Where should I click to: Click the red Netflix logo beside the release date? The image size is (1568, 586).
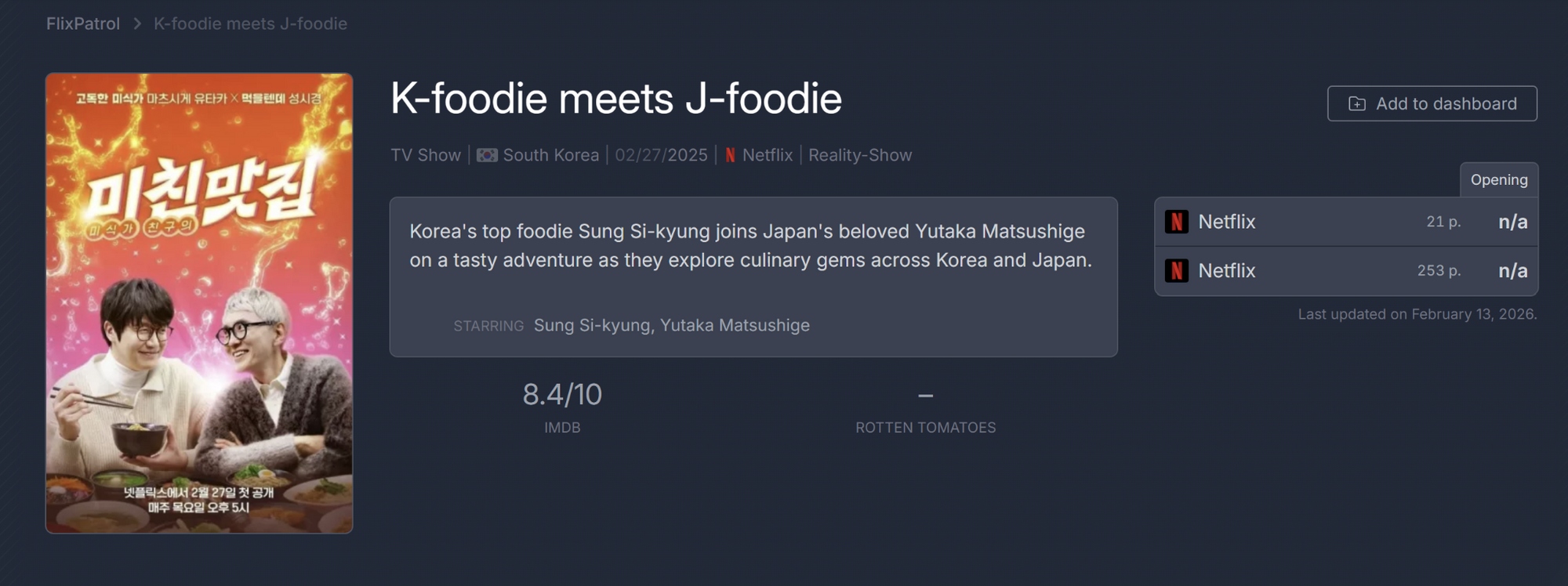pos(730,155)
